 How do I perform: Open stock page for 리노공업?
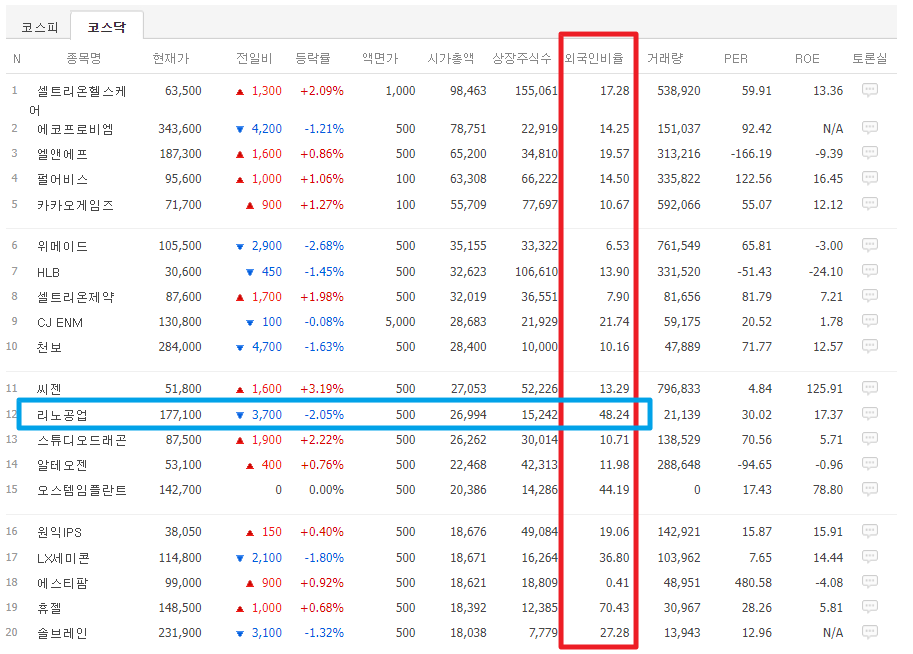click(x=62, y=415)
